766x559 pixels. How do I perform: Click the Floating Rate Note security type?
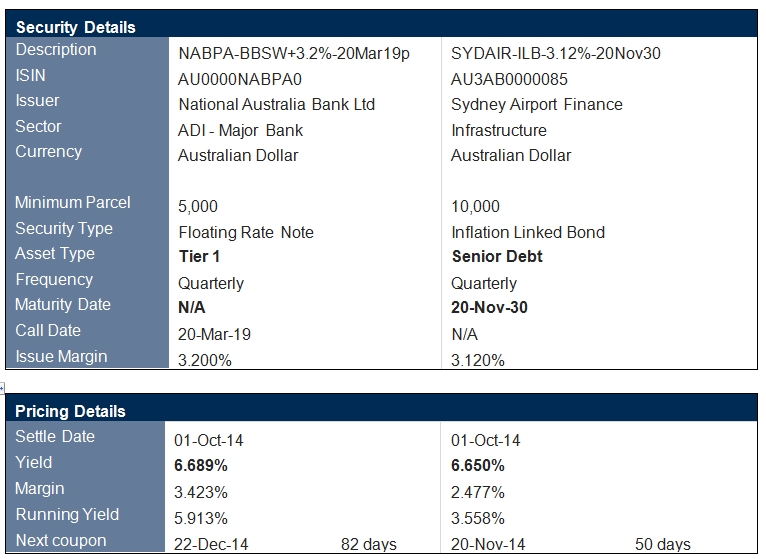pyautogui.click(x=246, y=233)
